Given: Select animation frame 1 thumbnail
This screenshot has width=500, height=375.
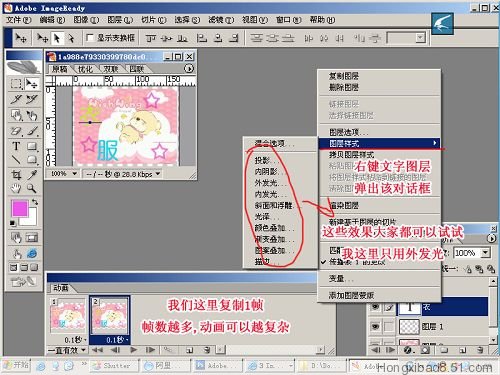Looking at the screenshot, I should point(68,315).
